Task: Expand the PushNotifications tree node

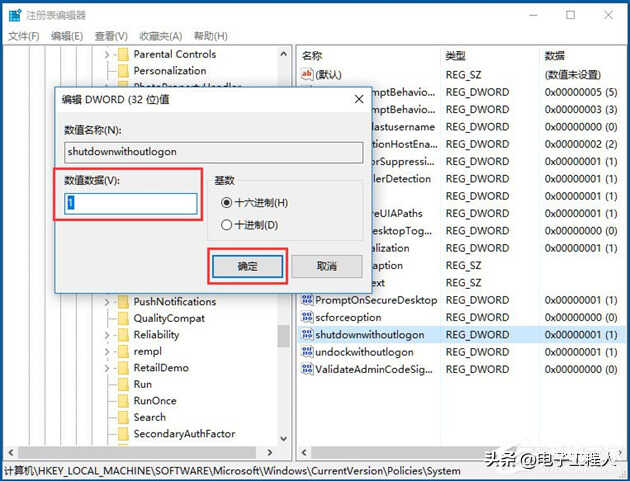Action: [107, 302]
